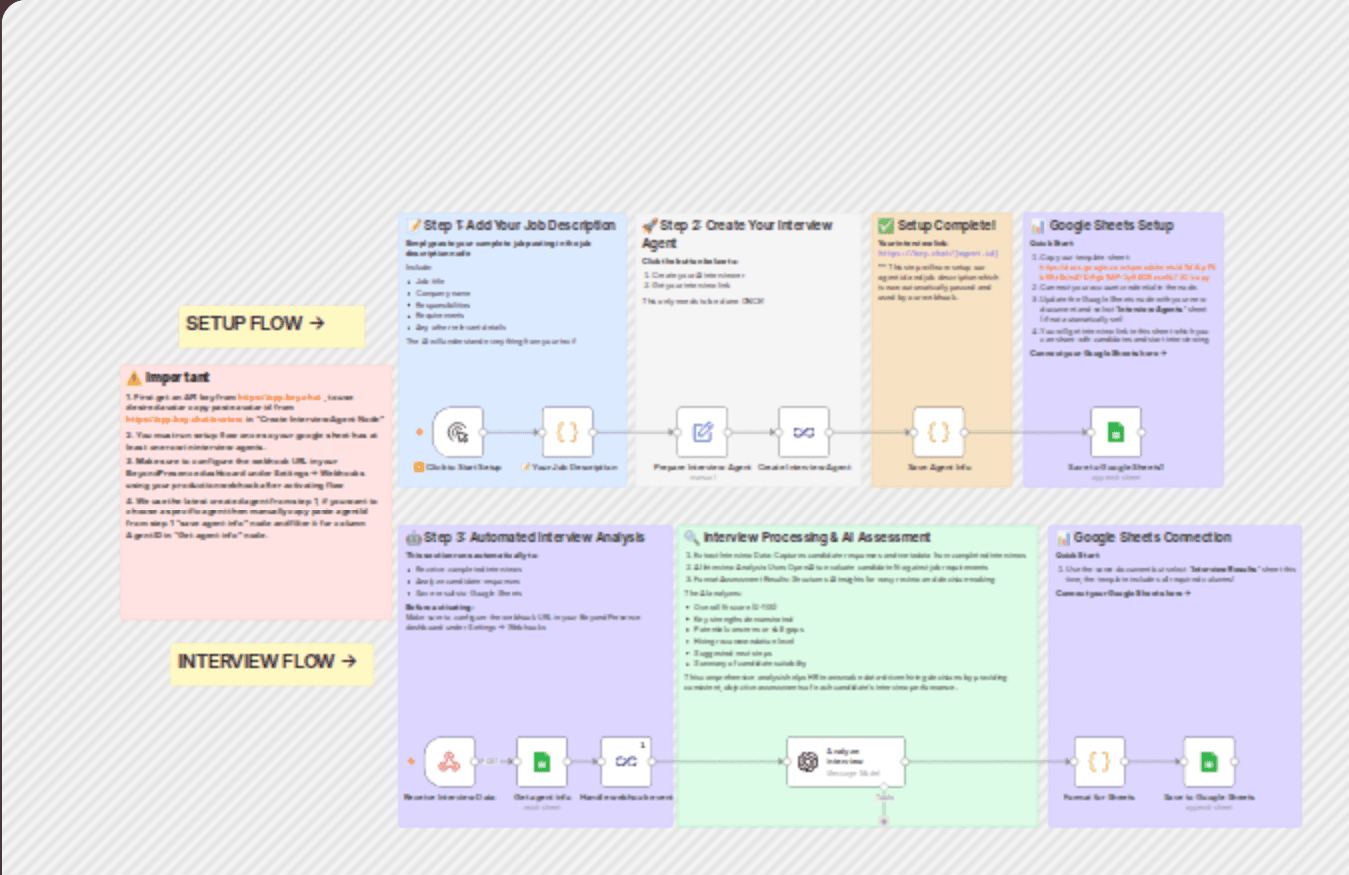This screenshot has width=1349, height=875.
Task: Click the Step 2 Create Your Interview Agent heading
Action: pyautogui.click(x=737, y=234)
